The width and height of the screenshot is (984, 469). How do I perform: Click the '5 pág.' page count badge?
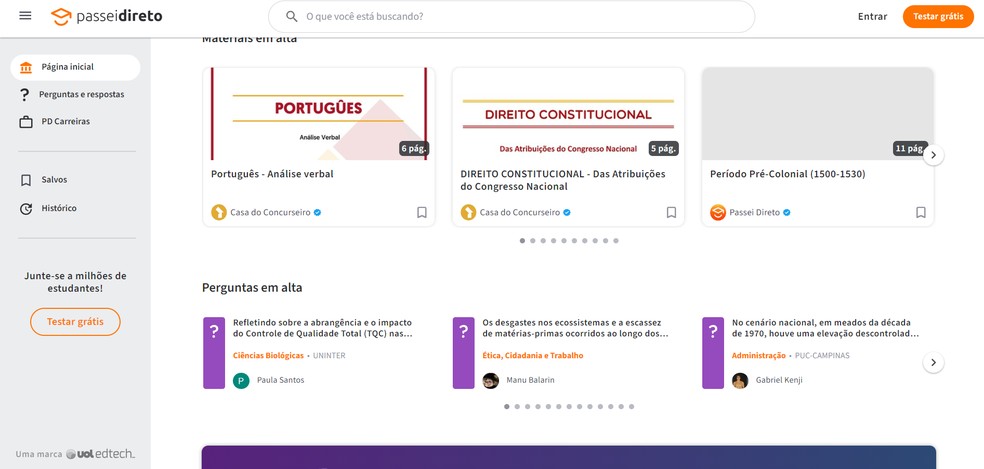[x=663, y=149]
